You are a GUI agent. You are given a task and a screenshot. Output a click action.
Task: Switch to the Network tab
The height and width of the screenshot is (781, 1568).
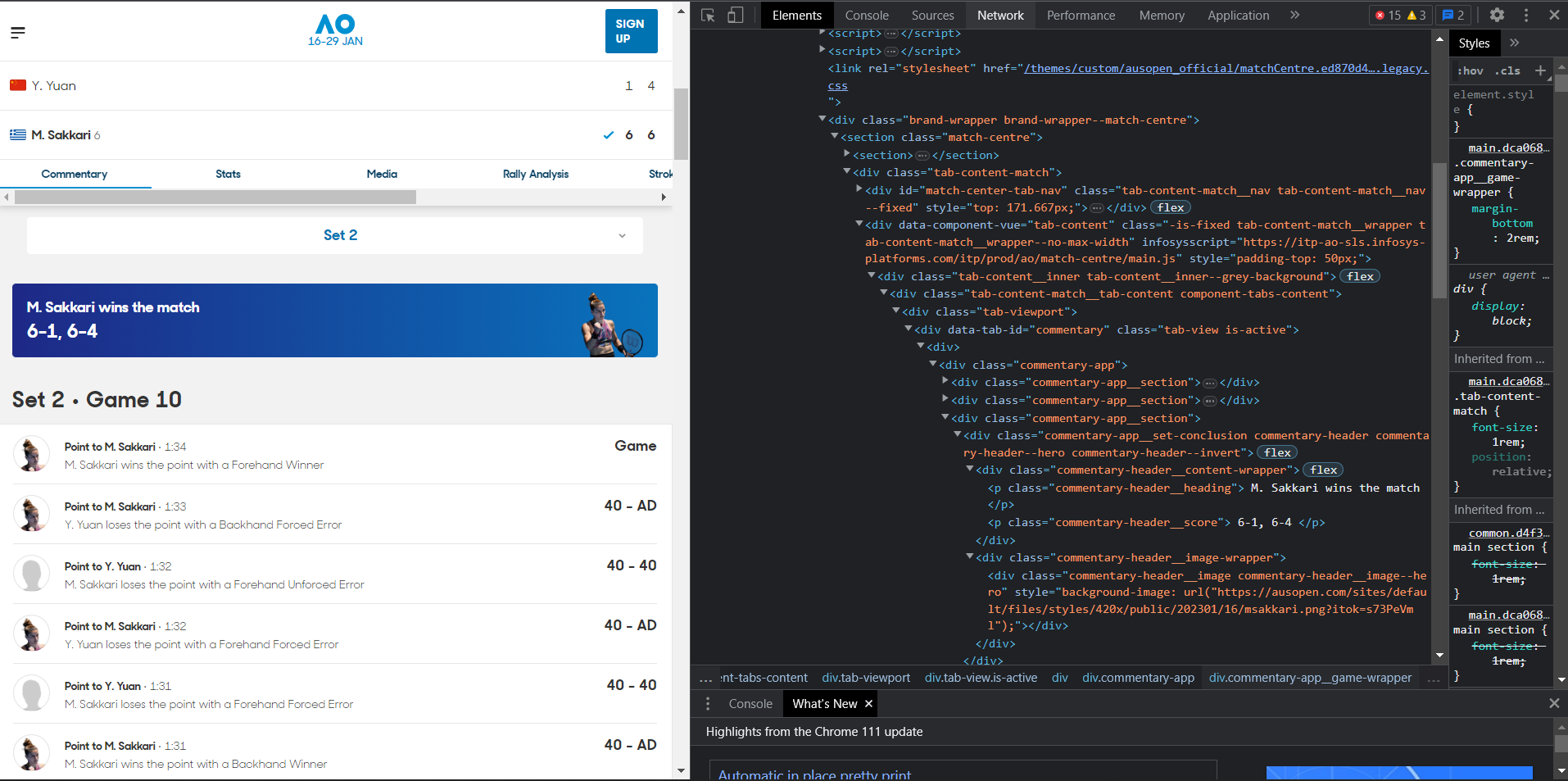pyautogui.click(x=999, y=15)
